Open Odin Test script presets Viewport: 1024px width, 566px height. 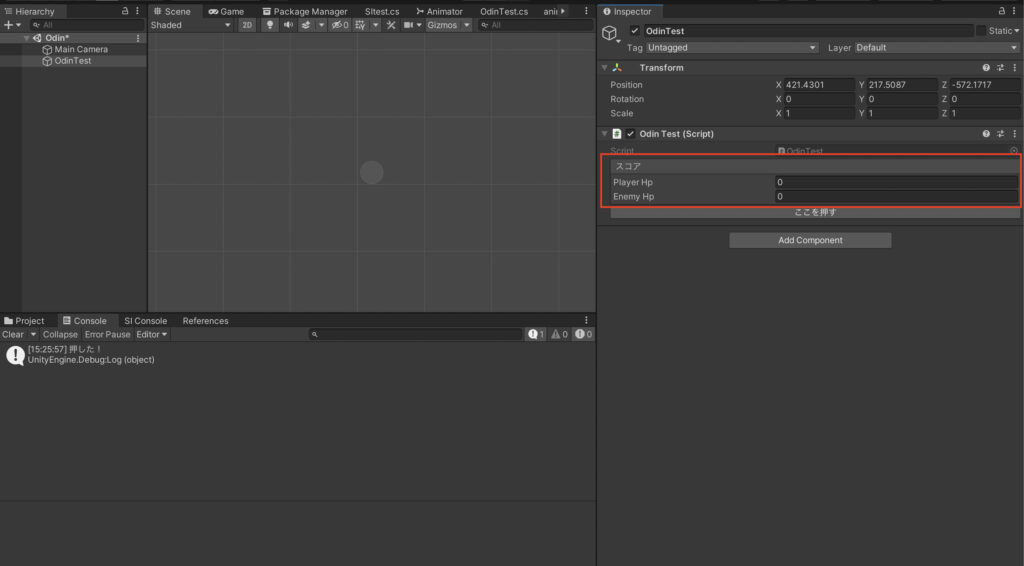[1000, 134]
